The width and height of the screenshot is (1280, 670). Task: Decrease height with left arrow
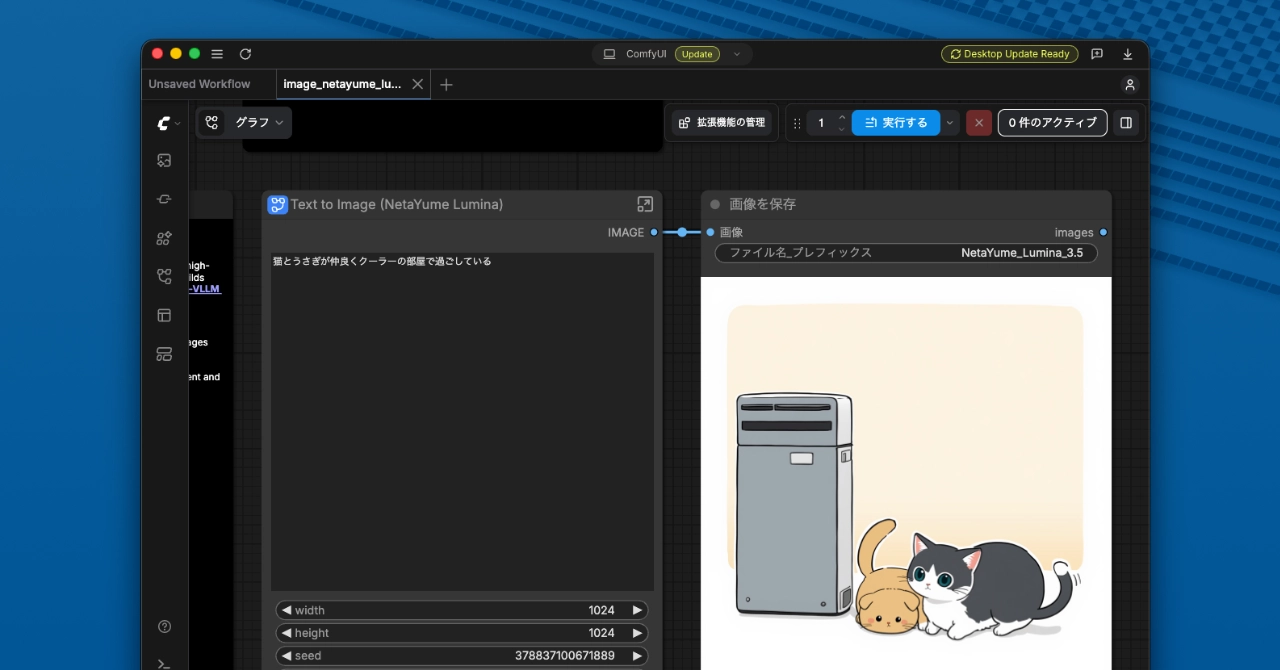tap(286, 633)
